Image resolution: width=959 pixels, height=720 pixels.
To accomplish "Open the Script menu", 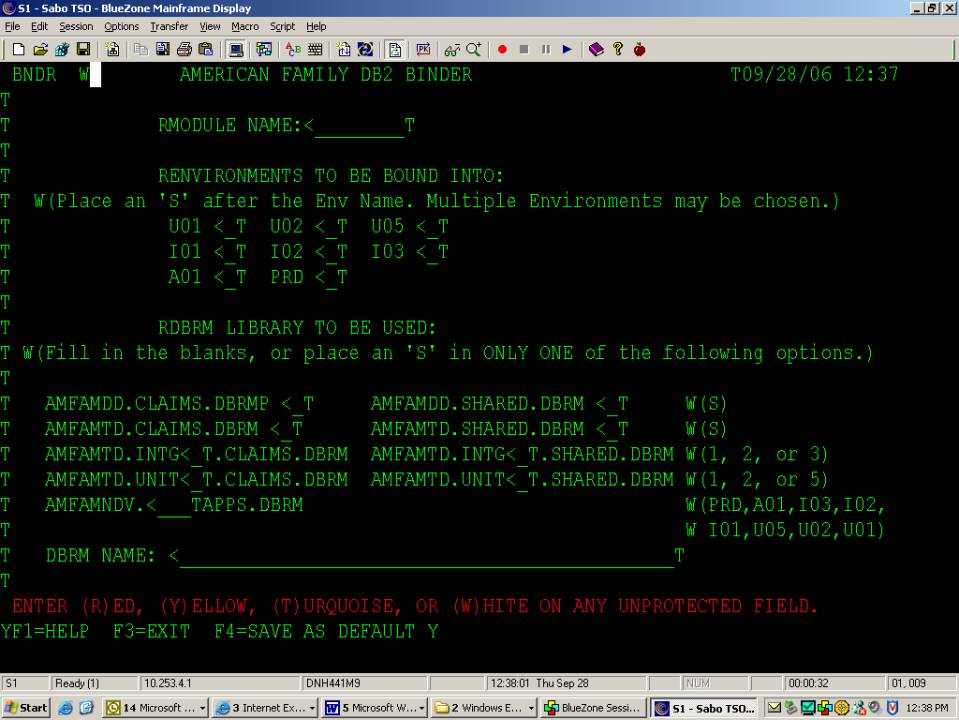I will [283, 26].
